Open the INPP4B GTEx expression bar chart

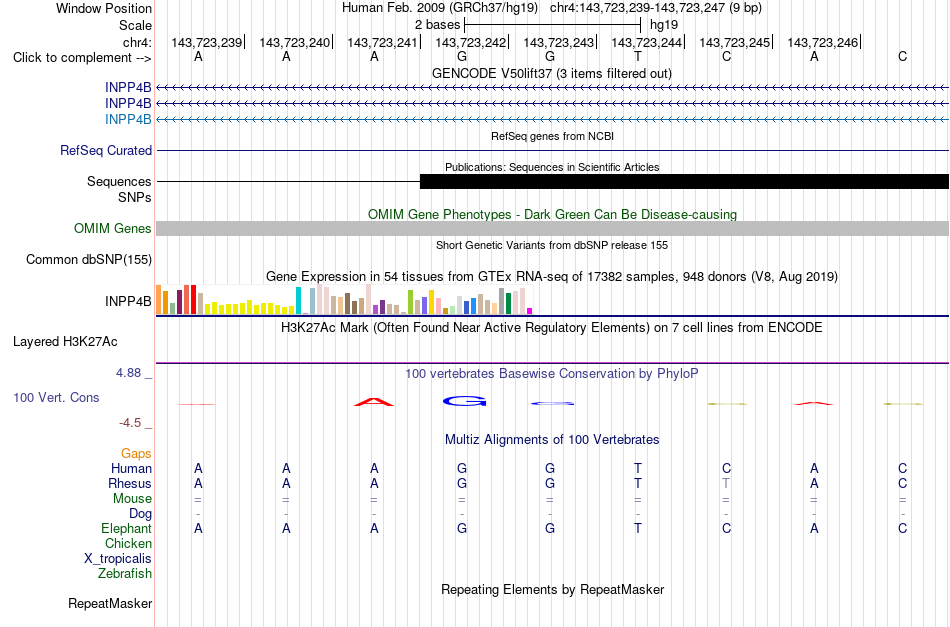point(344,299)
